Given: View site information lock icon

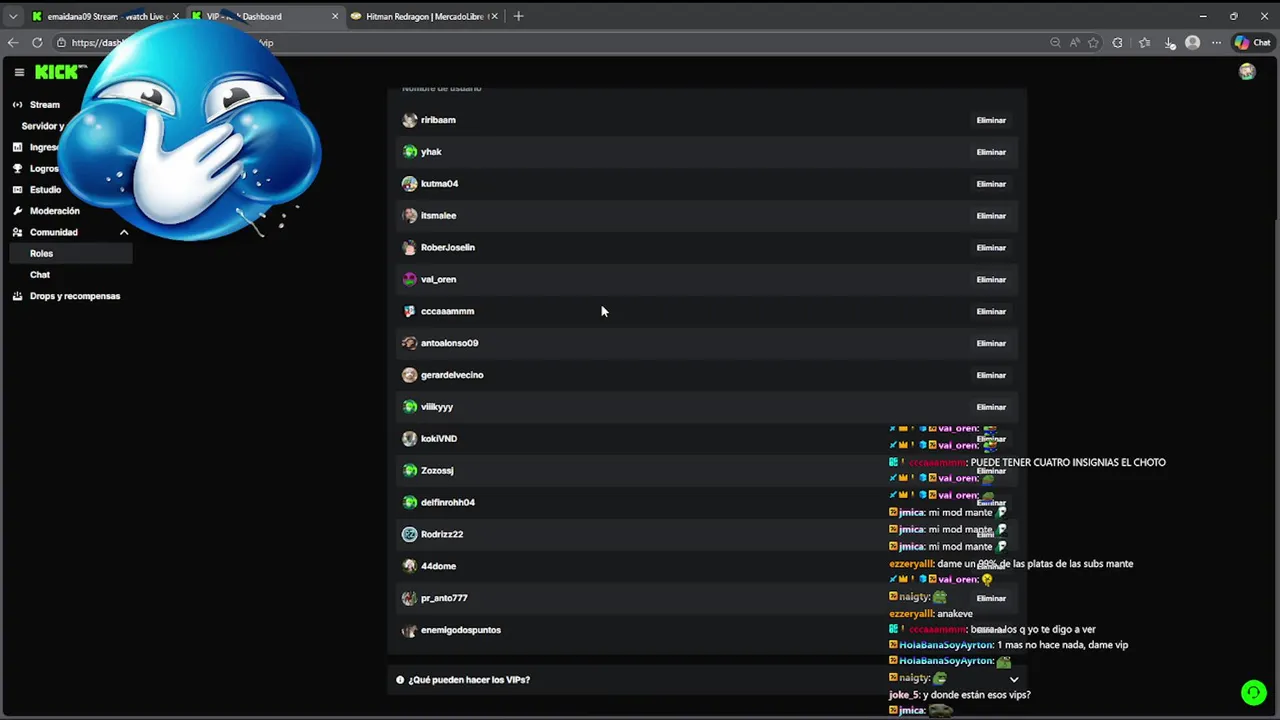Looking at the screenshot, I should coord(62,43).
